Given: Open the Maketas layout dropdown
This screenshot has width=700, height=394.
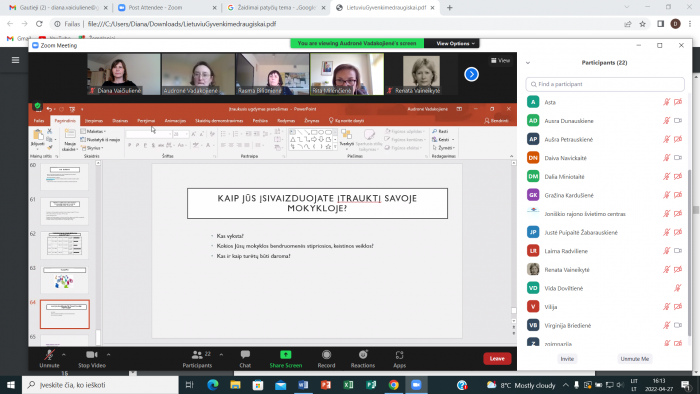Looking at the screenshot, I should [x=93, y=131].
